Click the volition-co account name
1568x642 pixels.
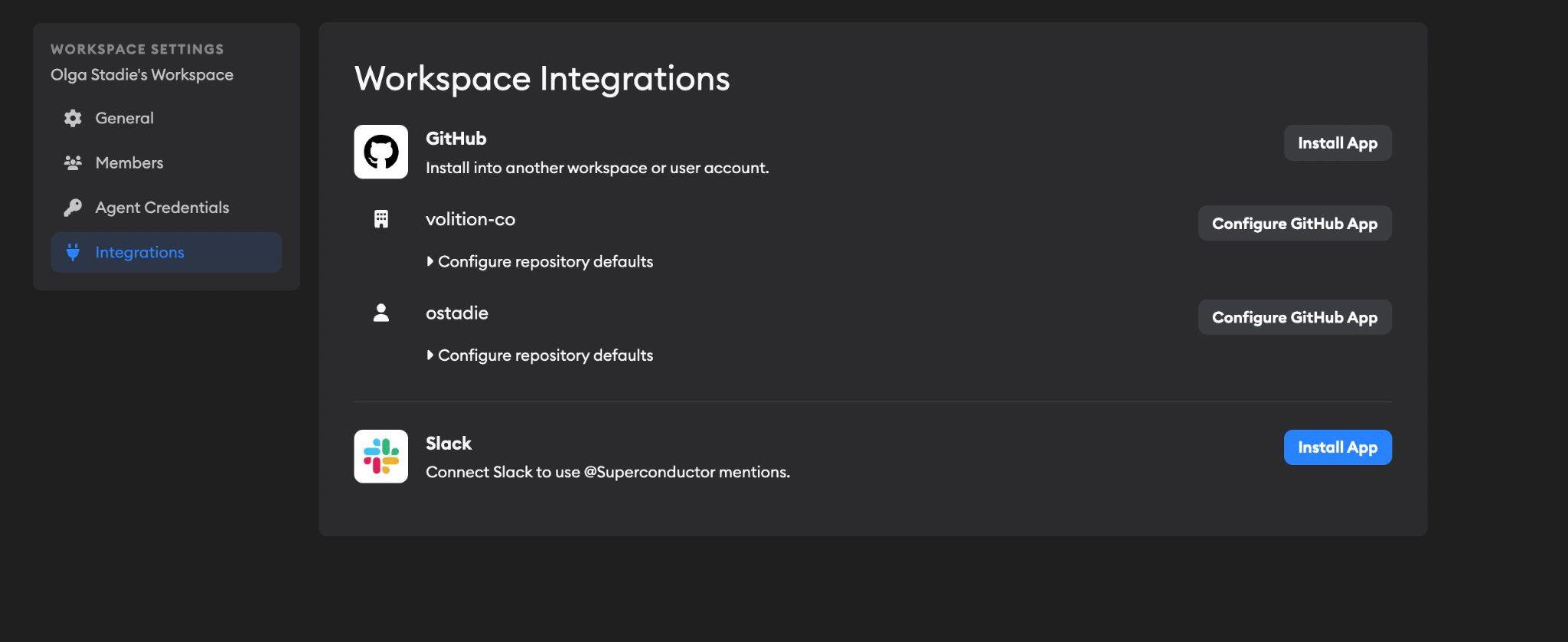tap(470, 219)
